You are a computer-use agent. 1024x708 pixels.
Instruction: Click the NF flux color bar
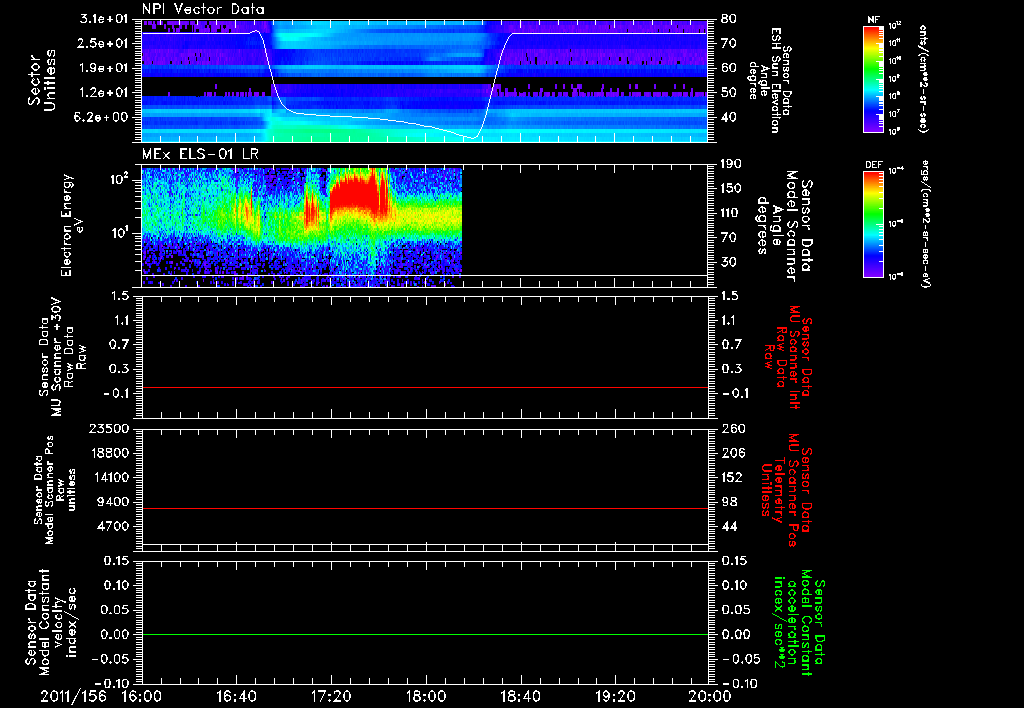click(873, 79)
